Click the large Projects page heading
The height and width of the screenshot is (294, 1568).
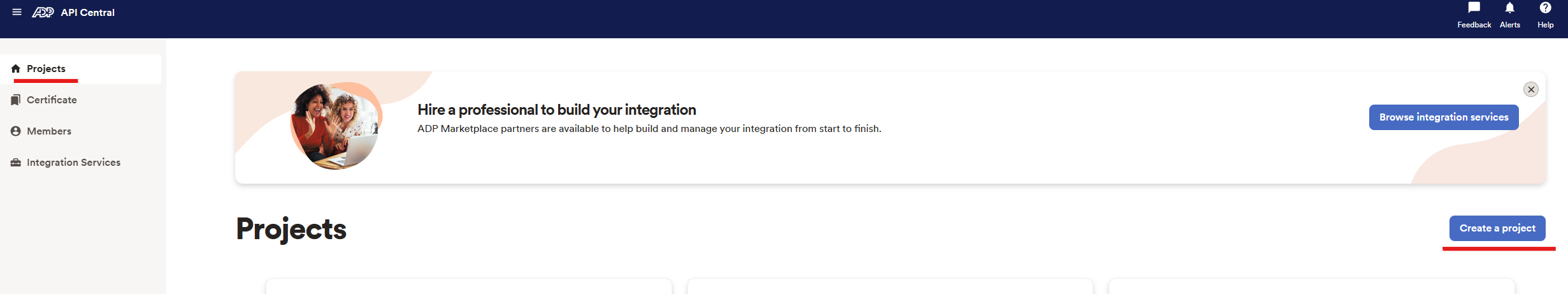(291, 230)
